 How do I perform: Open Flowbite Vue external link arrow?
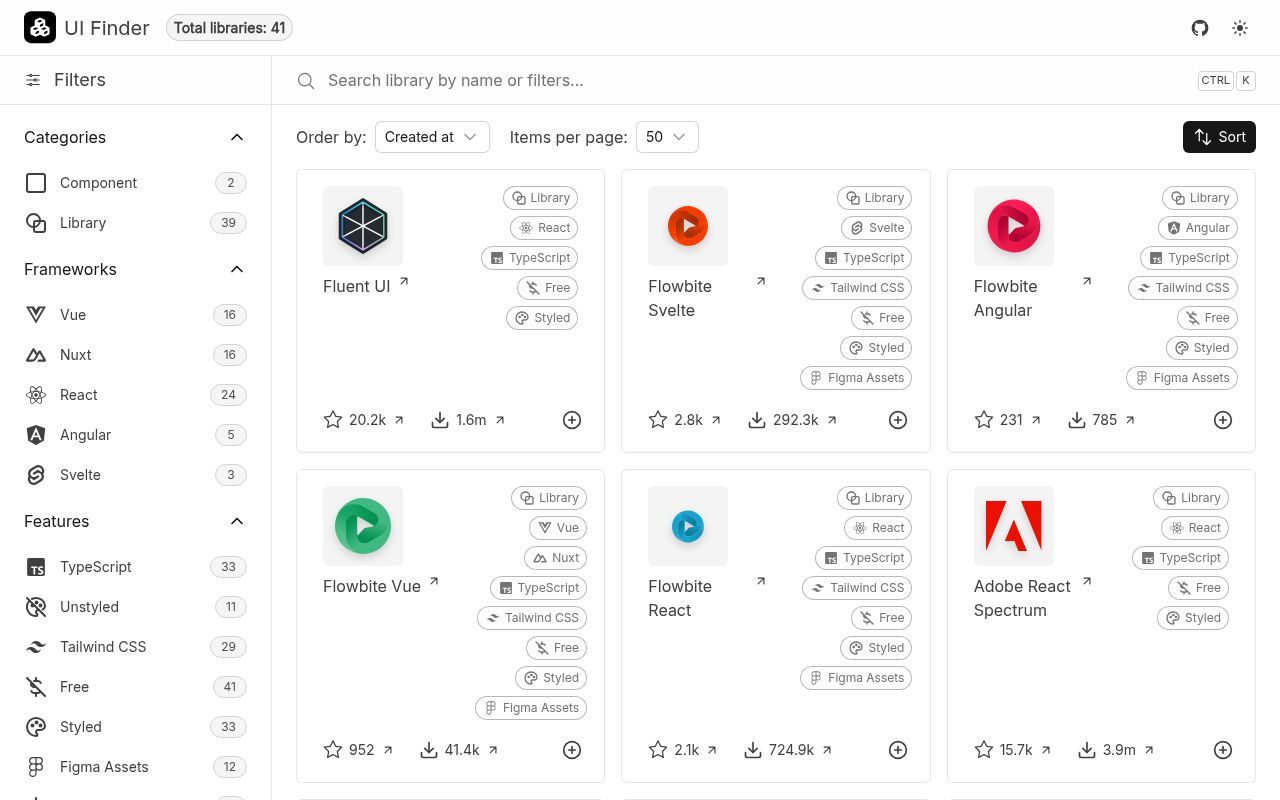pyautogui.click(x=434, y=582)
